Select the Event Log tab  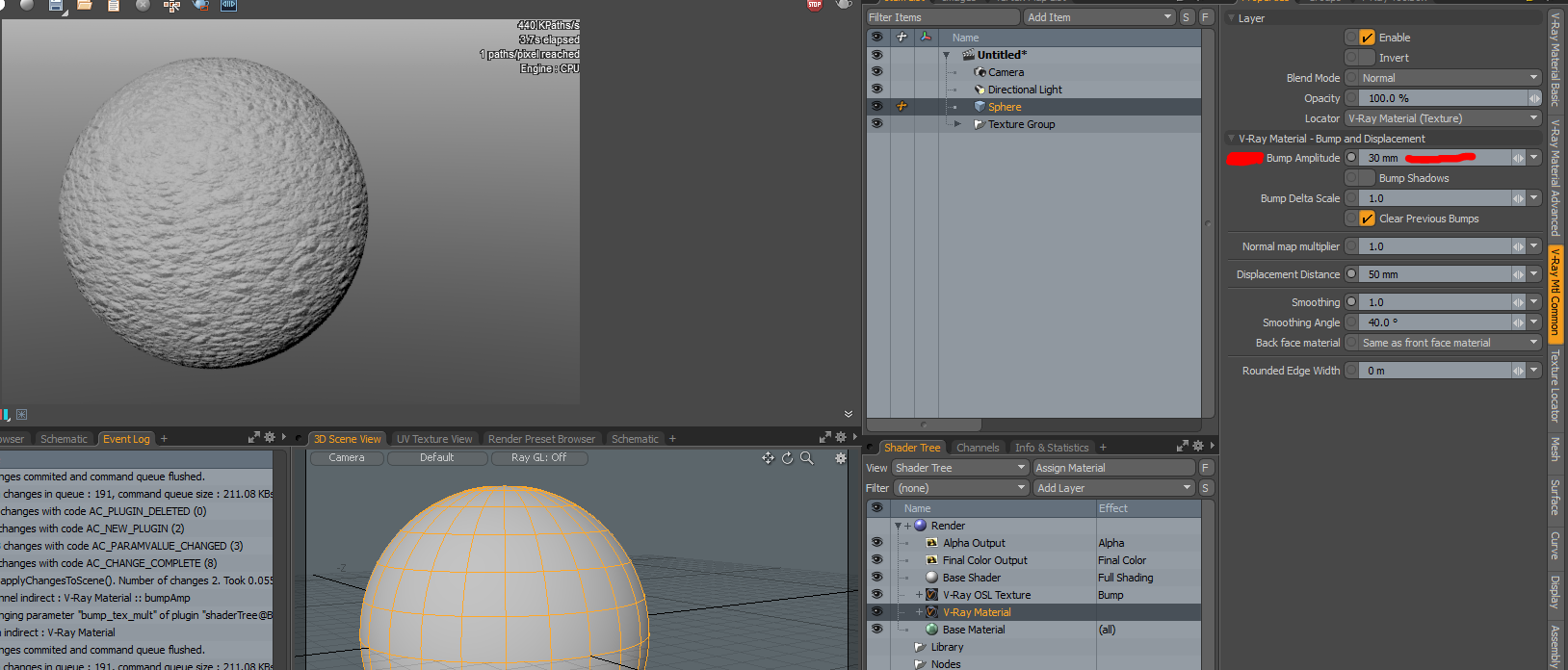coord(126,439)
